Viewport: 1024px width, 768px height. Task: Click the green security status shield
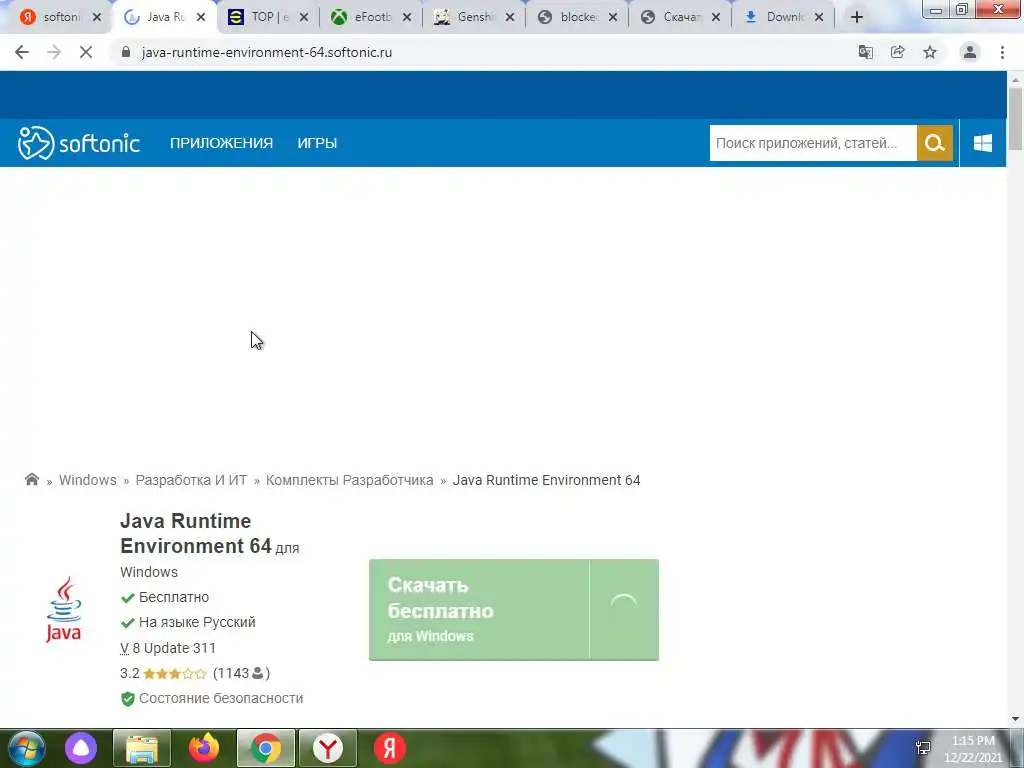point(128,699)
